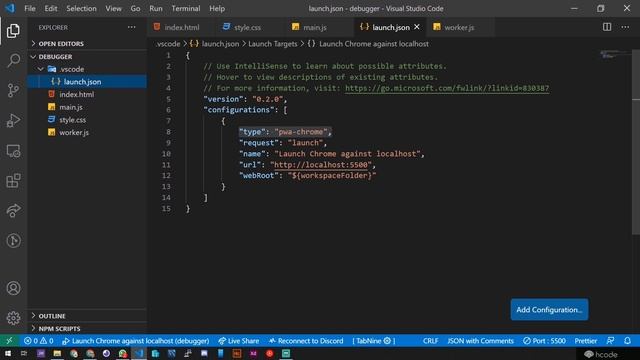Open the Source Control view icon
The image size is (640, 360).
pyautogui.click(x=13, y=90)
